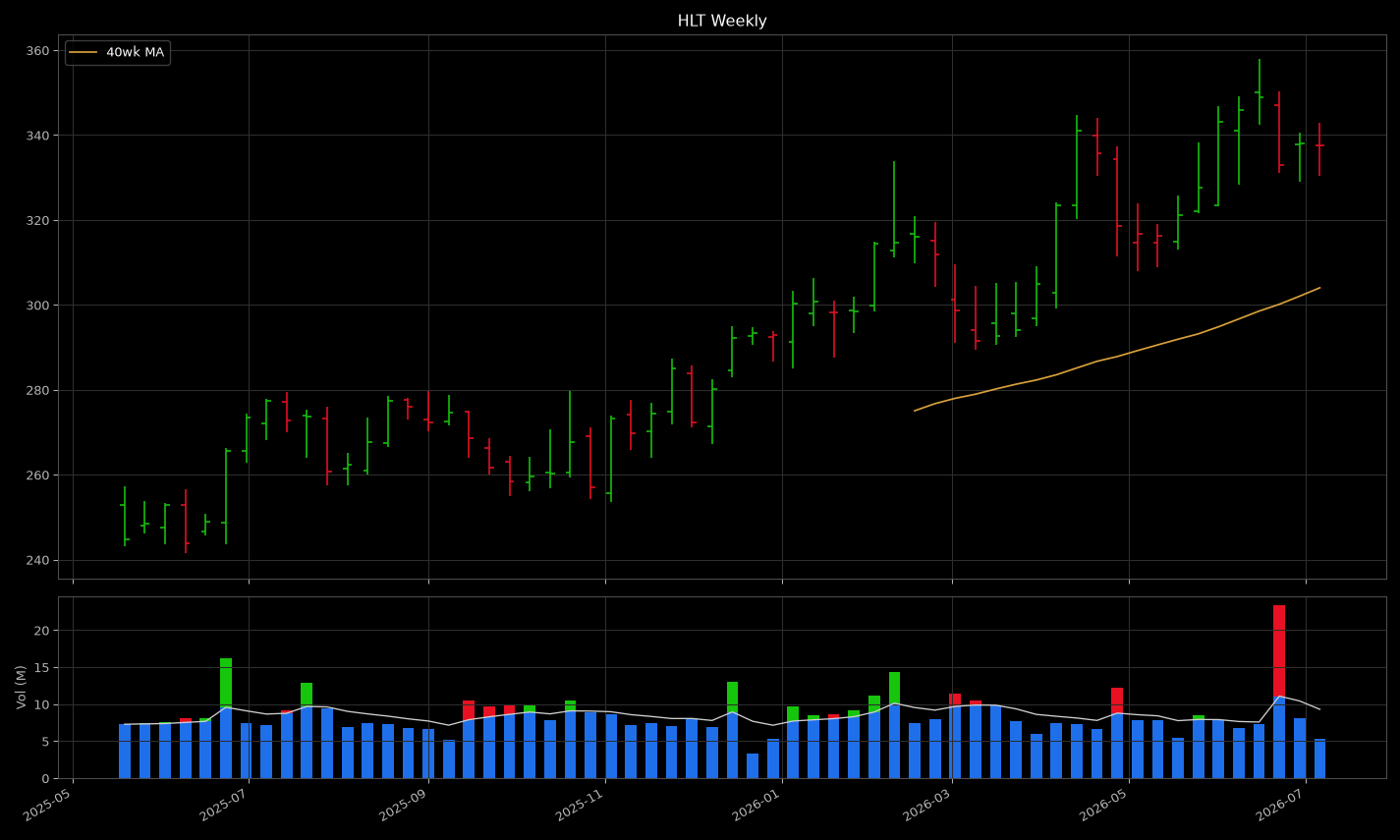Screen dimensions: 1400x840
Task: Click the 280 price axis label
Action: tap(37, 391)
